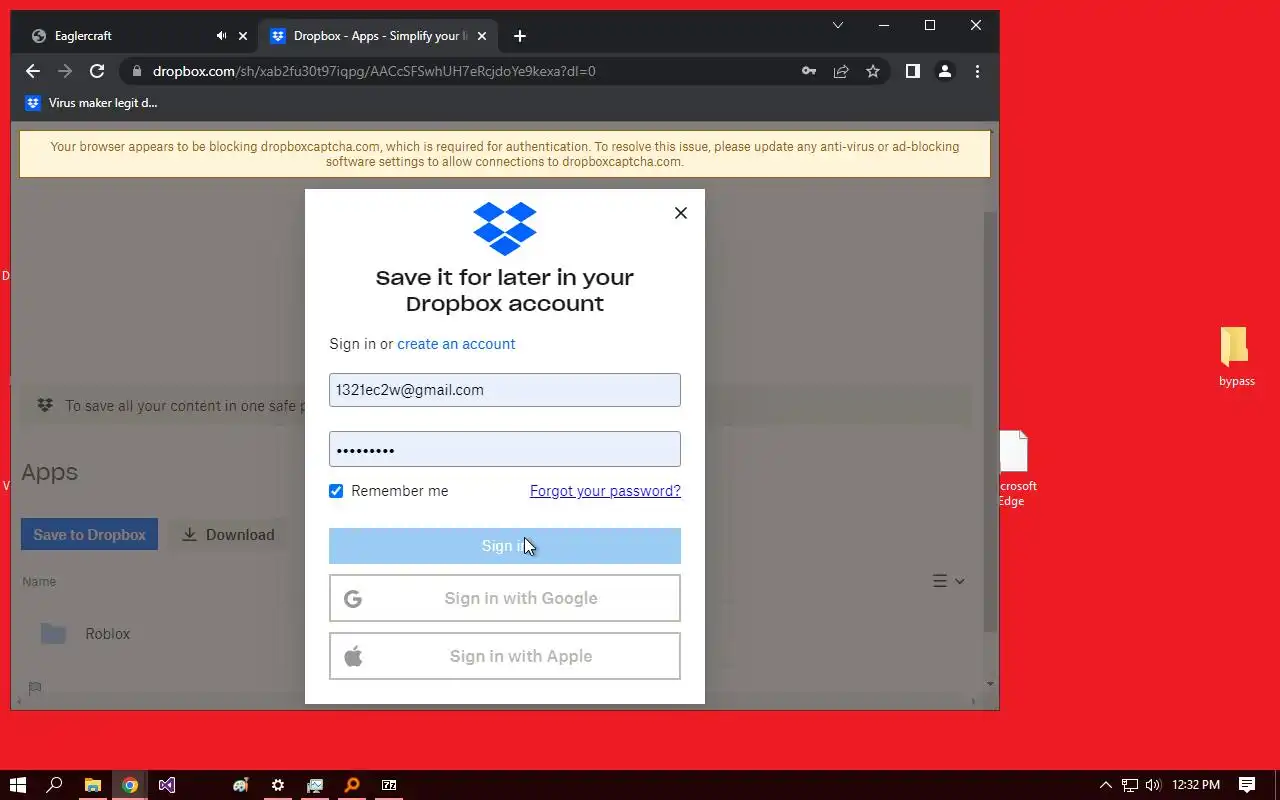This screenshot has height=800, width=1280.
Task: Click Chrome icon in taskbar
Action: pyautogui.click(x=130, y=785)
